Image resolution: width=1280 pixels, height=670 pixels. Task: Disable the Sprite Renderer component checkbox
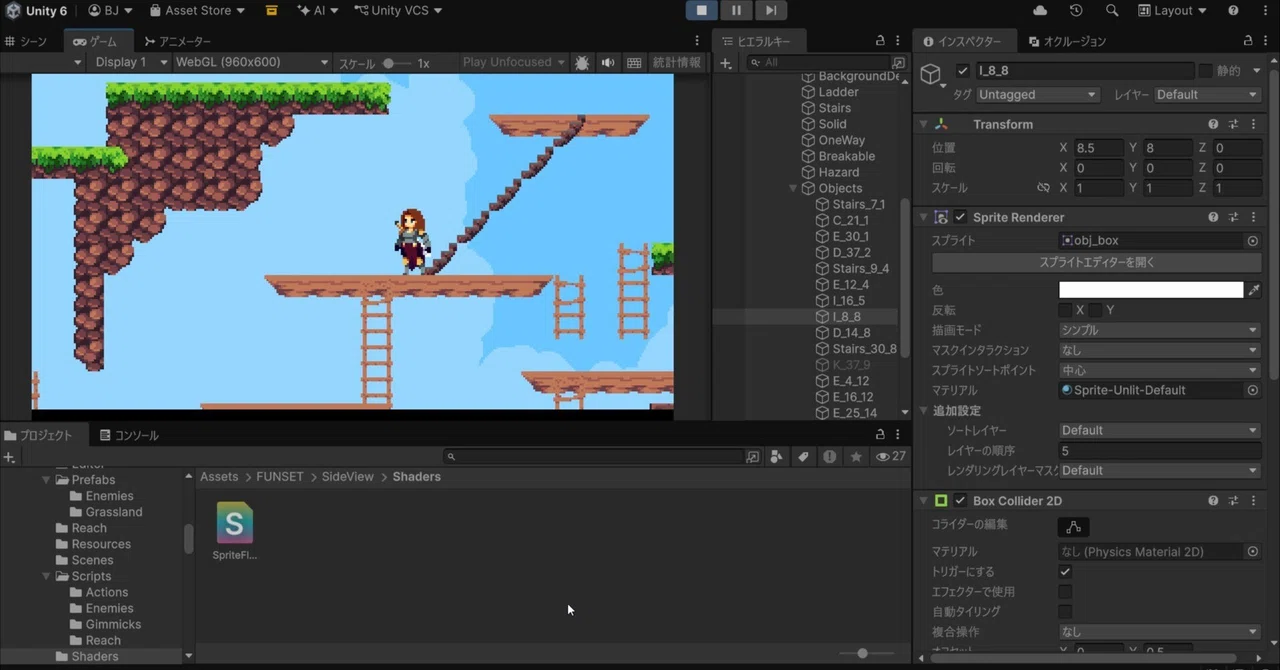[960, 217]
